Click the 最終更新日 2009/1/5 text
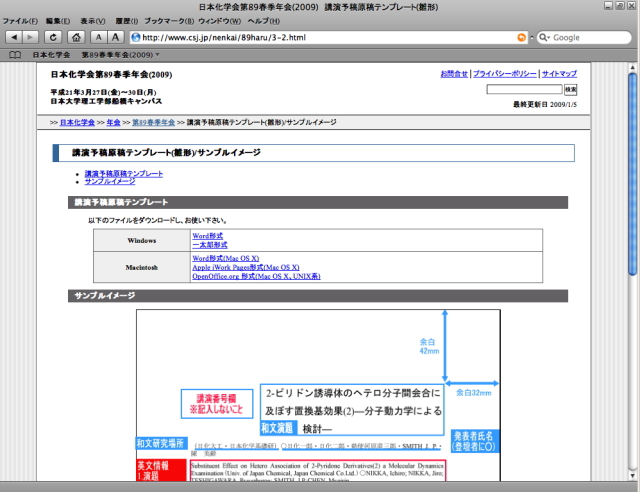 [545, 104]
